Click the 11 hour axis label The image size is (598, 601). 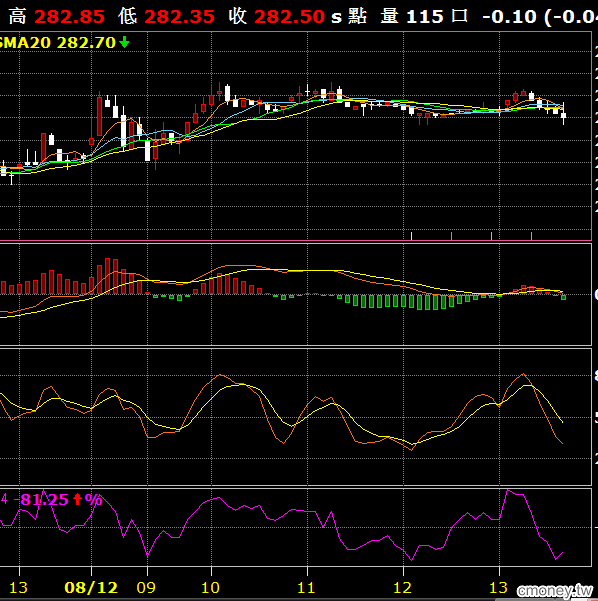tap(306, 587)
